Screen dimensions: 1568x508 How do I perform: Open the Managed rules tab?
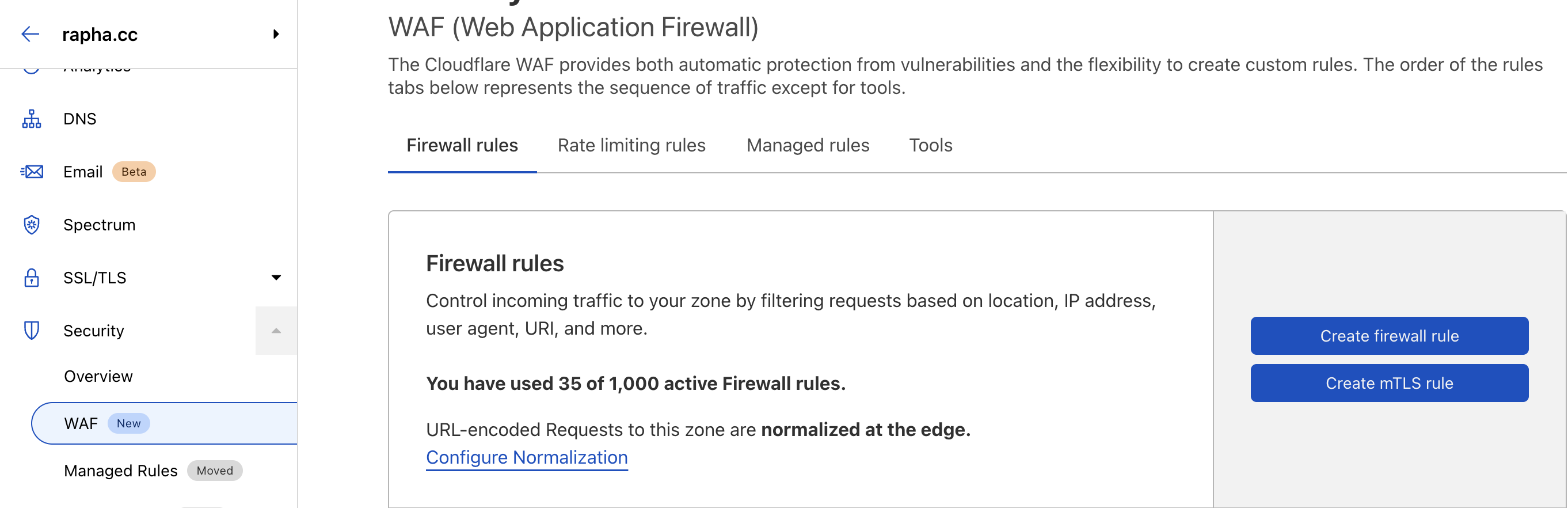(x=808, y=146)
